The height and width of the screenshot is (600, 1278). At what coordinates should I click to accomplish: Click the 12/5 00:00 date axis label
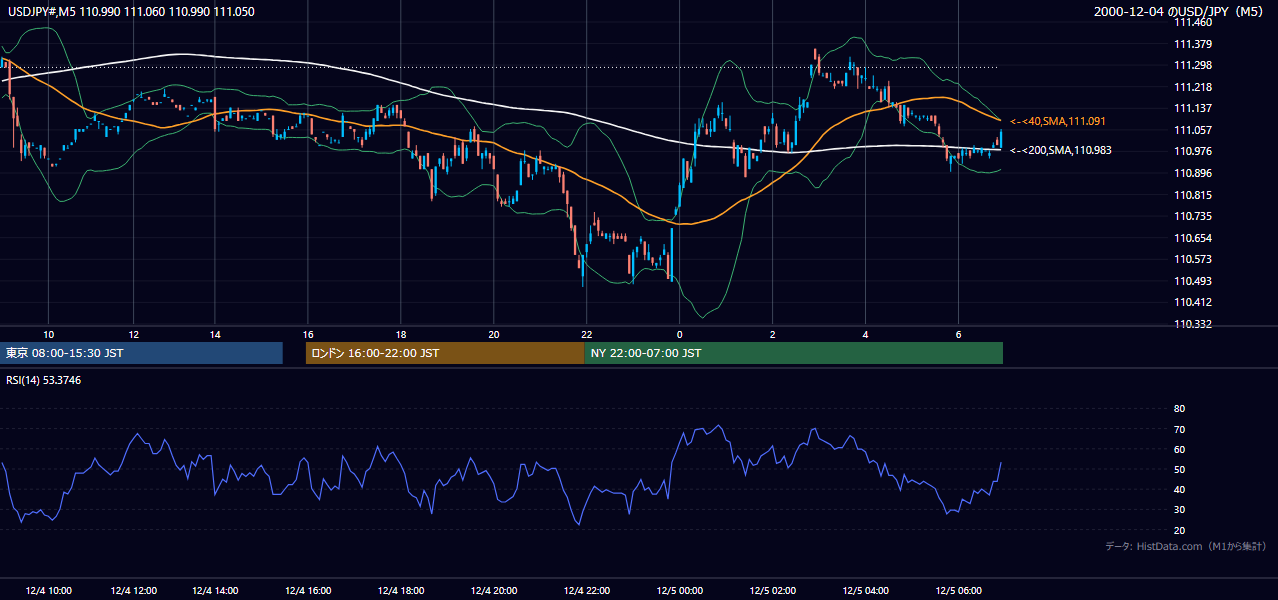pyautogui.click(x=680, y=591)
